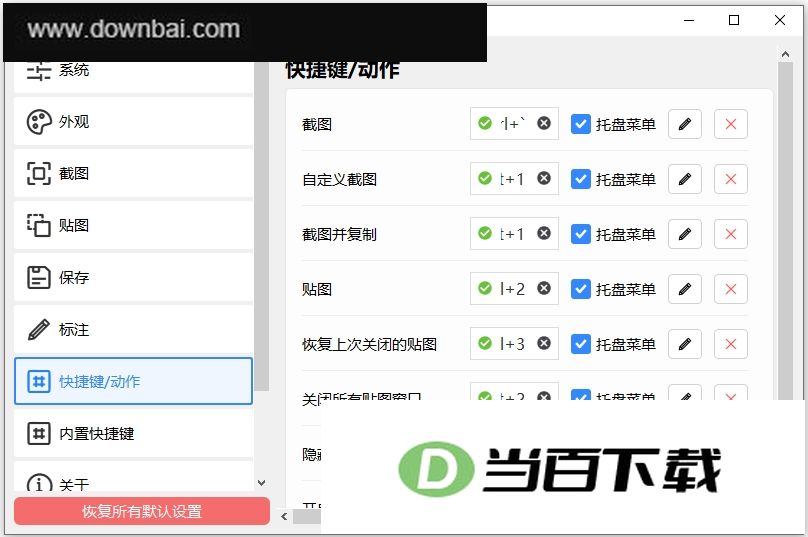Edit the 截图 action with pencil icon
The image size is (808, 537).
[x=685, y=124]
